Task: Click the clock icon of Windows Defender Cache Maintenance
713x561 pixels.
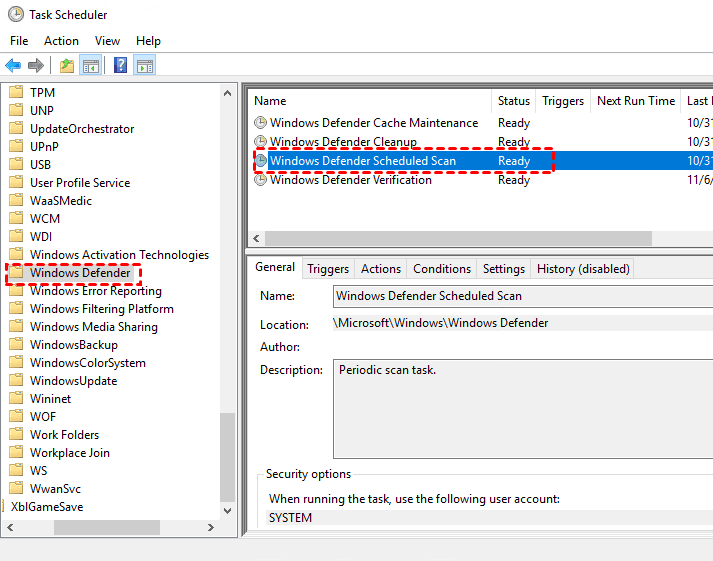Action: (260, 123)
